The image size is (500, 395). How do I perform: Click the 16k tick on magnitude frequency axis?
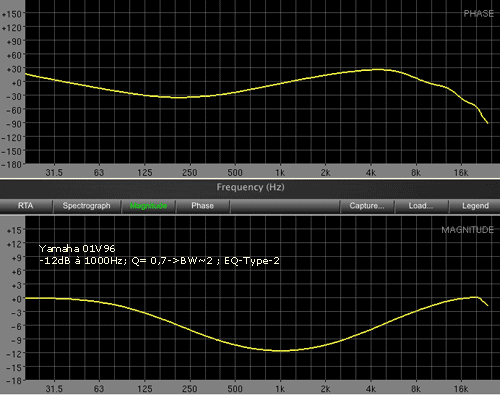pos(461,389)
